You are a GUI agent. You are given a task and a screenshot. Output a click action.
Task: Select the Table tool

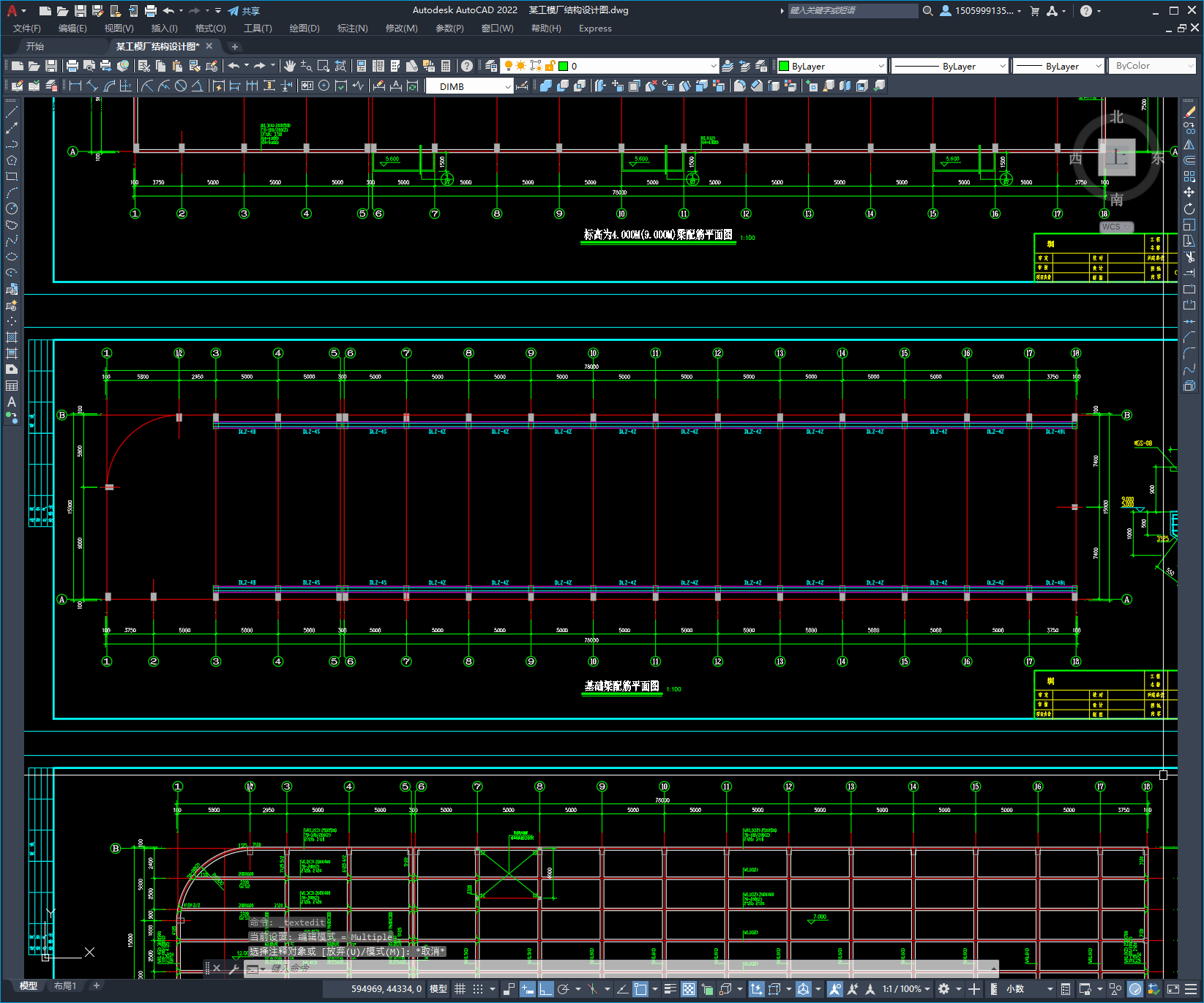[x=12, y=386]
